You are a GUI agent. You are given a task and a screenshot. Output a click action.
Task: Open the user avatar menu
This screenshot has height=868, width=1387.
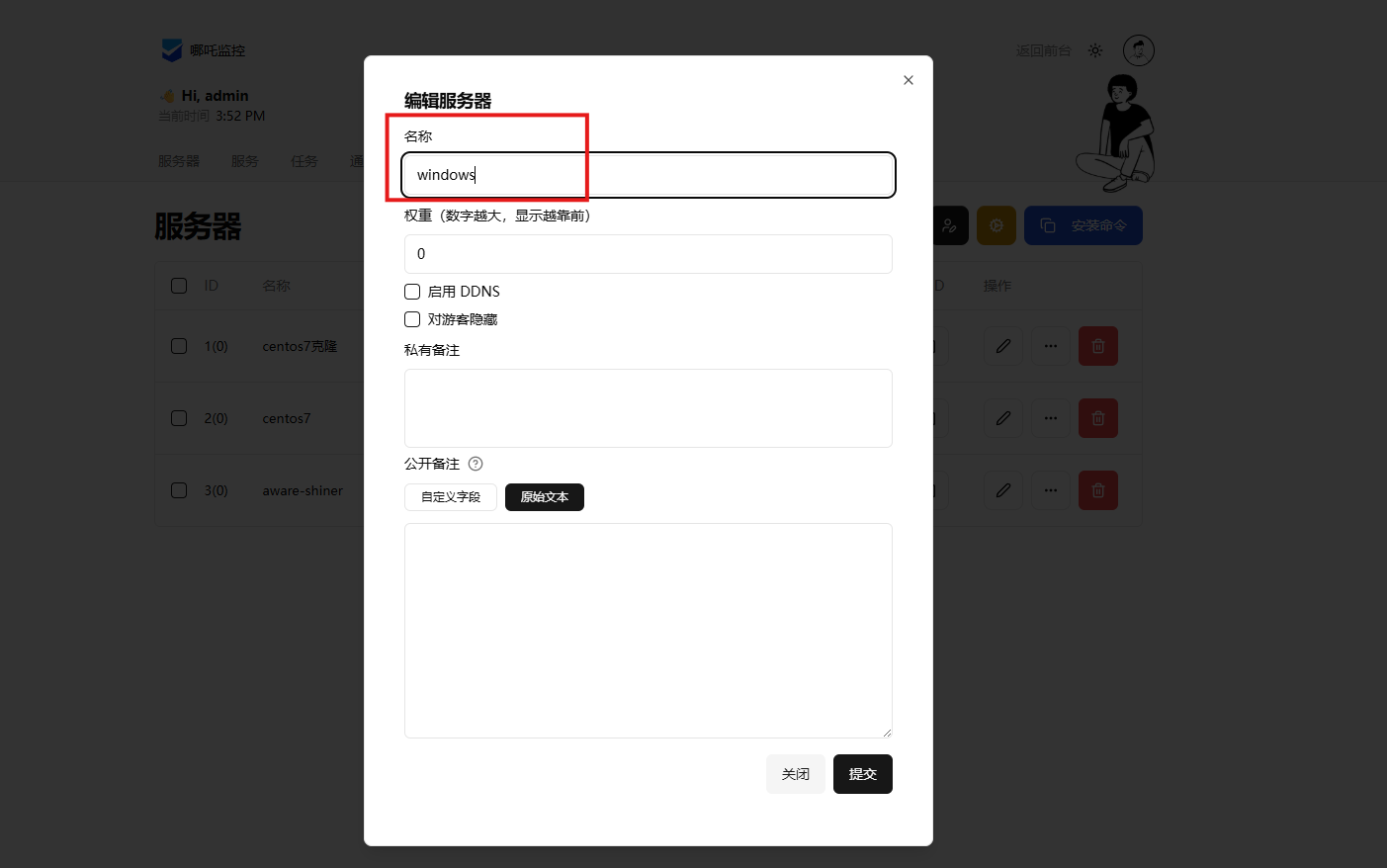point(1139,50)
